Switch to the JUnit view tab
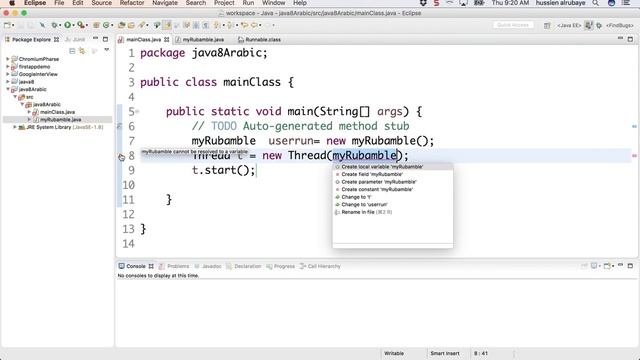The image size is (640, 360). 75,40
